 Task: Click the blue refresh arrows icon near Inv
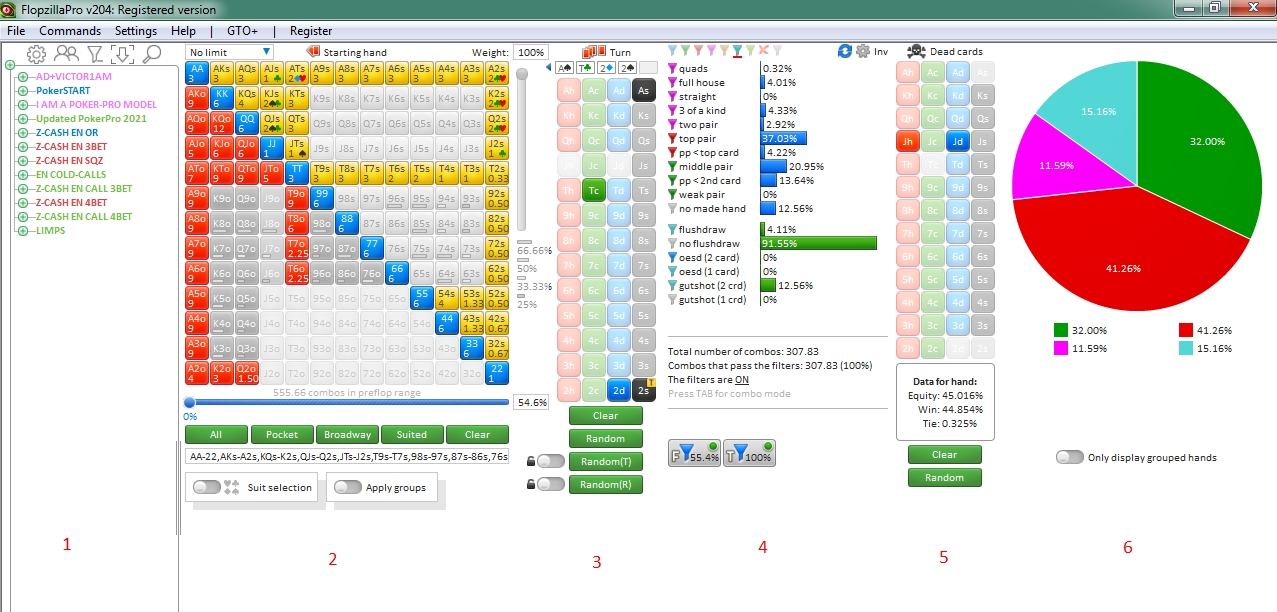tap(844, 51)
